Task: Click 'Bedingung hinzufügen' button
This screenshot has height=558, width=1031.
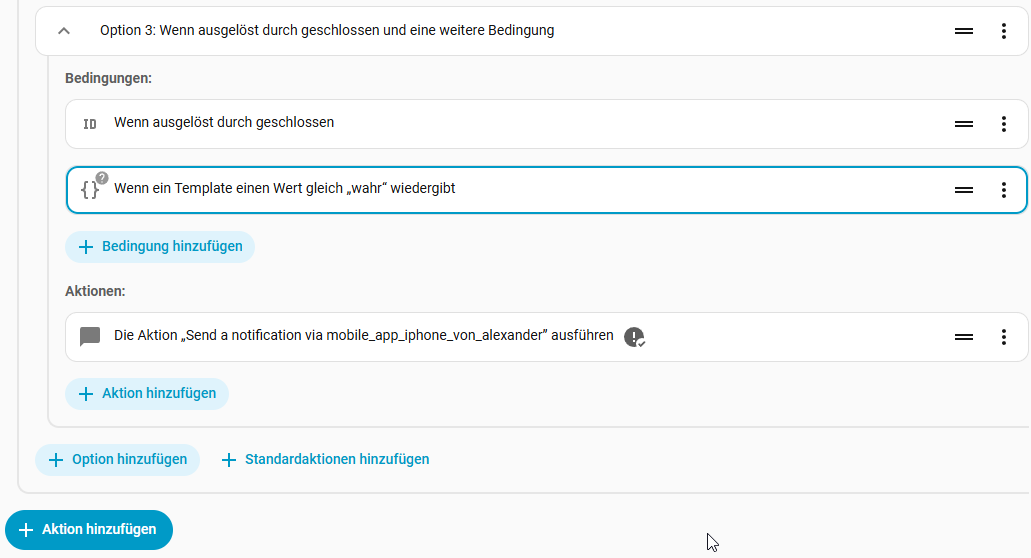Action: (x=160, y=246)
